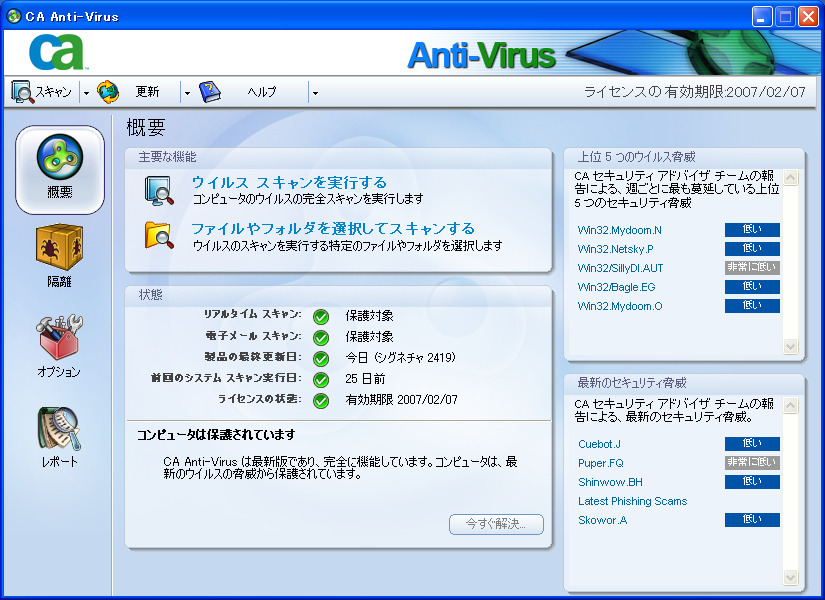This screenshot has width=825, height=600.
Task: Click scroll-up arrow in 最新のセキュリティ脅威 panel
Action: tap(790, 405)
